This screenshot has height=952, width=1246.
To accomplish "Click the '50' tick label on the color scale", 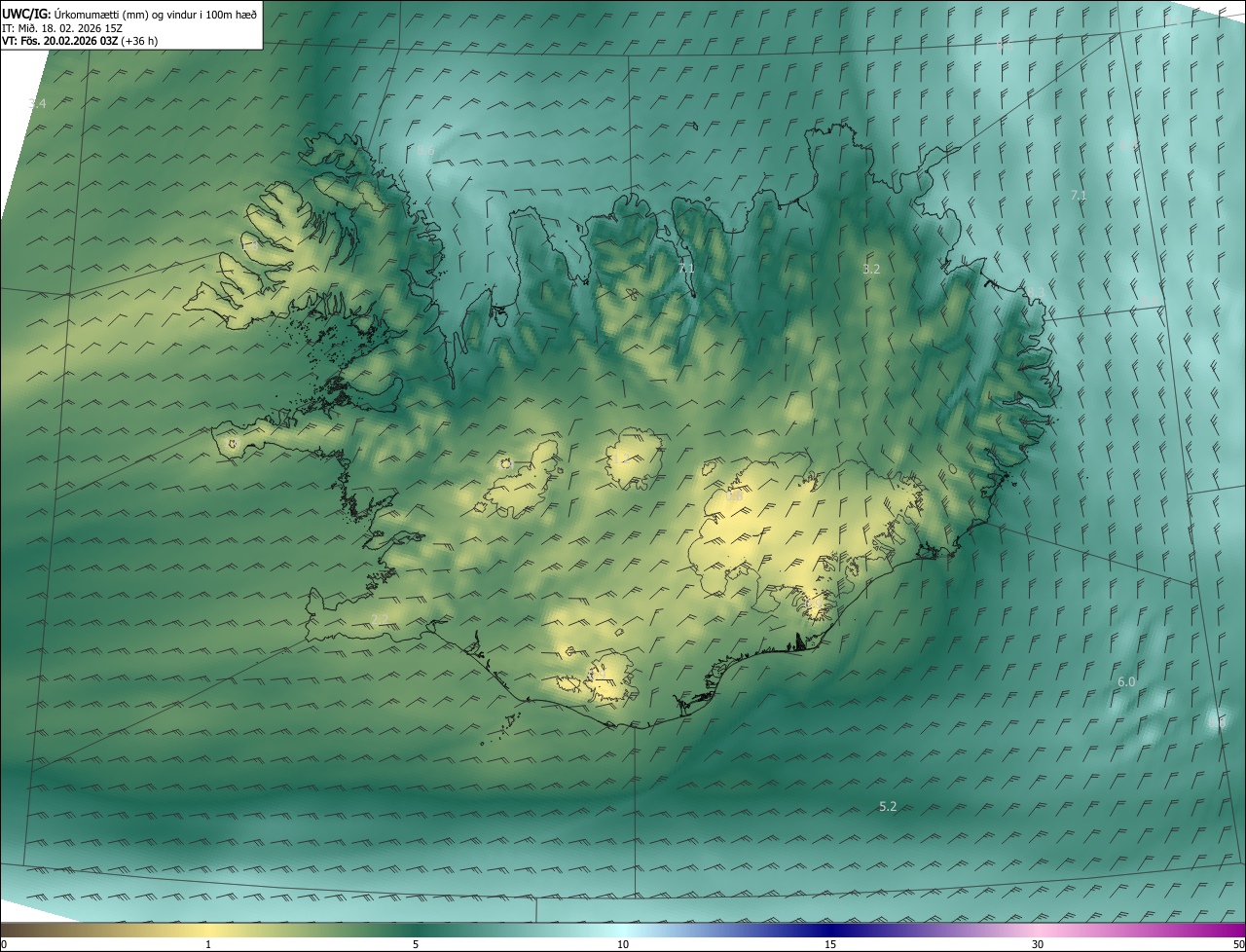I will (x=1238, y=944).
